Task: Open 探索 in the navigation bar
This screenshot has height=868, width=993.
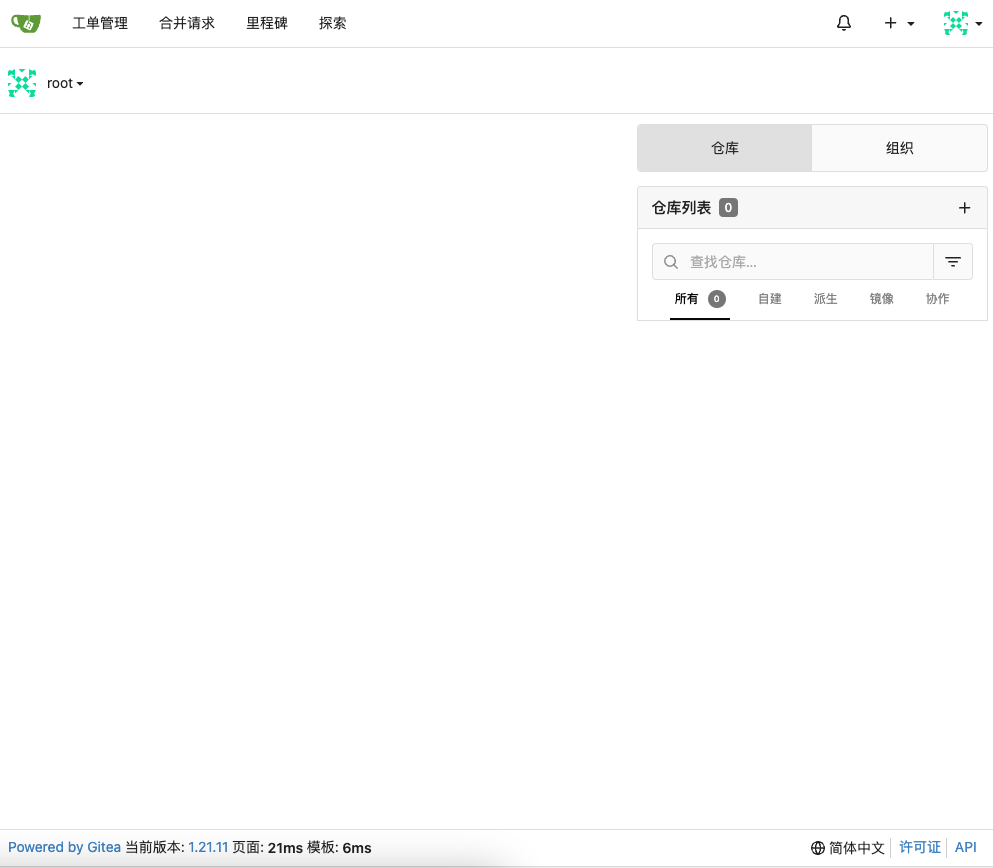Action: click(333, 23)
